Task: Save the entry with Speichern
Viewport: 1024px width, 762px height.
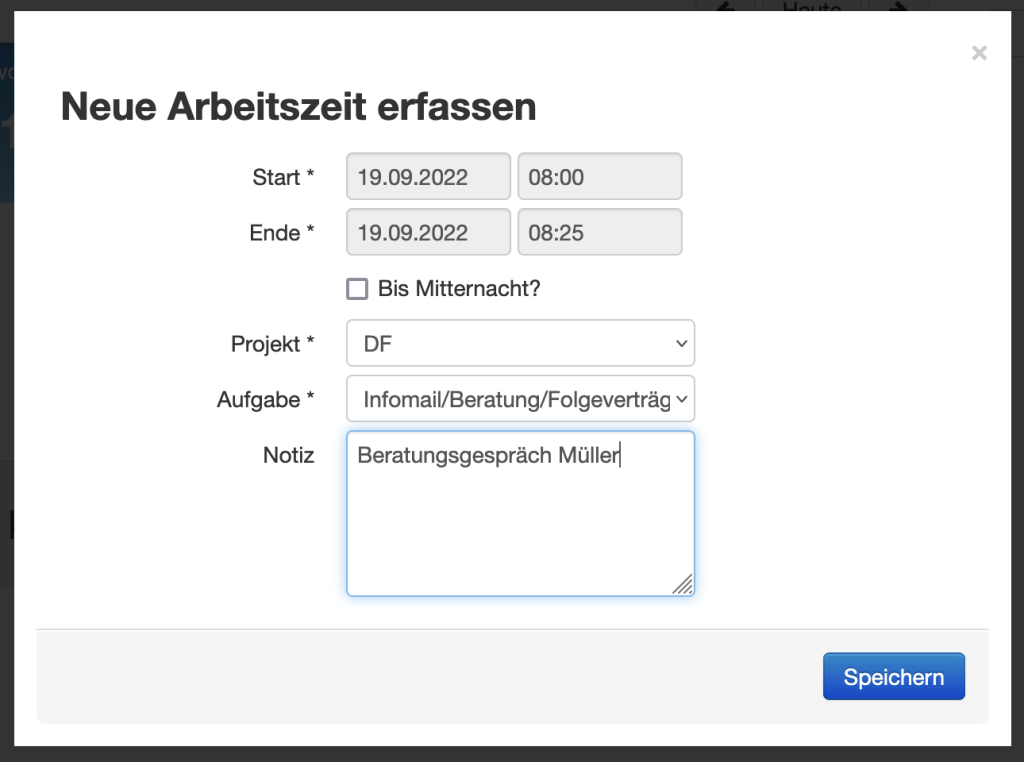Action: pyautogui.click(x=893, y=677)
